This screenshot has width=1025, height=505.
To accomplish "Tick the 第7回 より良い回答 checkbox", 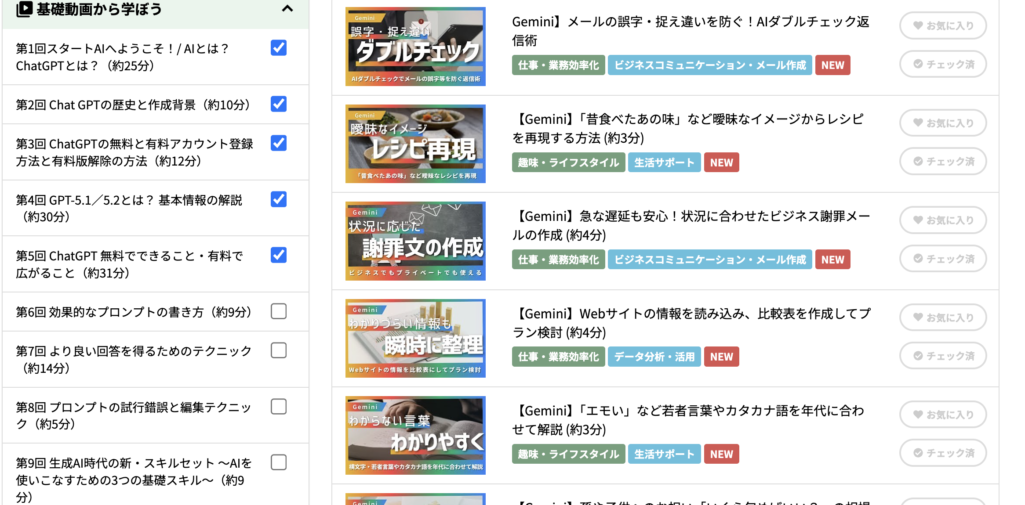I will point(278,350).
